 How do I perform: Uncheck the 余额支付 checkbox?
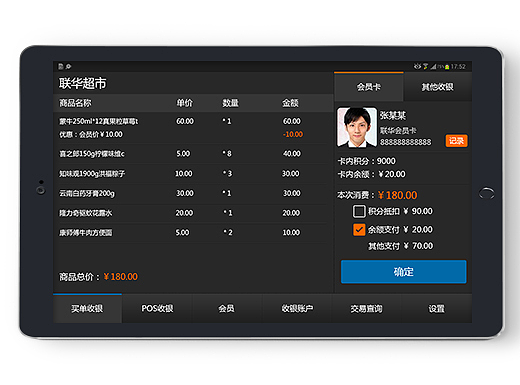(x=359, y=229)
